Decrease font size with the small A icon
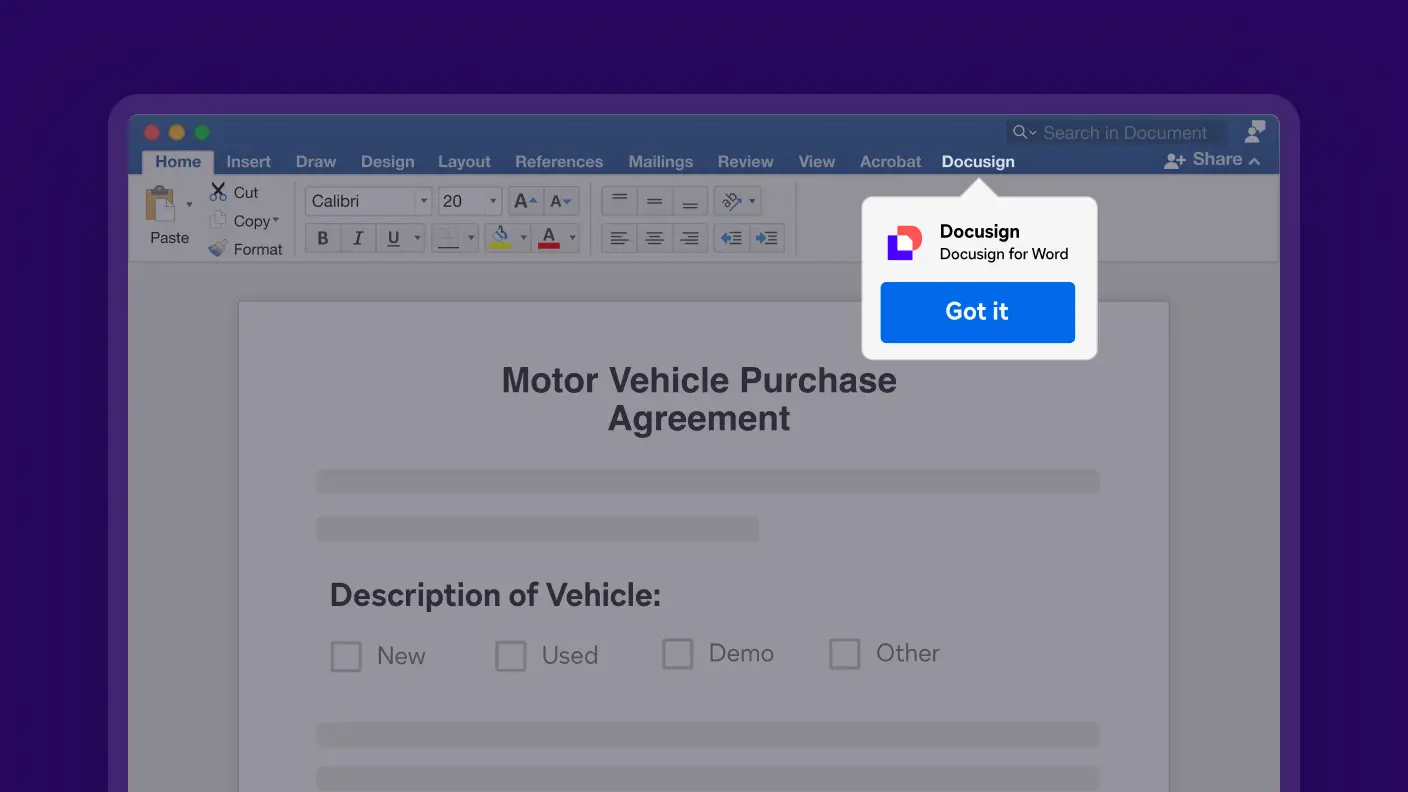 point(562,201)
